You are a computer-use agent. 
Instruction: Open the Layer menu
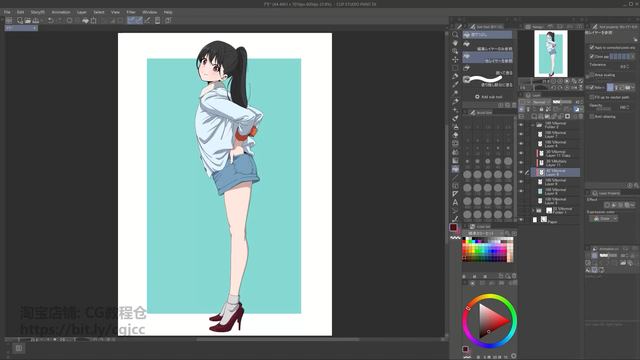click(x=82, y=12)
